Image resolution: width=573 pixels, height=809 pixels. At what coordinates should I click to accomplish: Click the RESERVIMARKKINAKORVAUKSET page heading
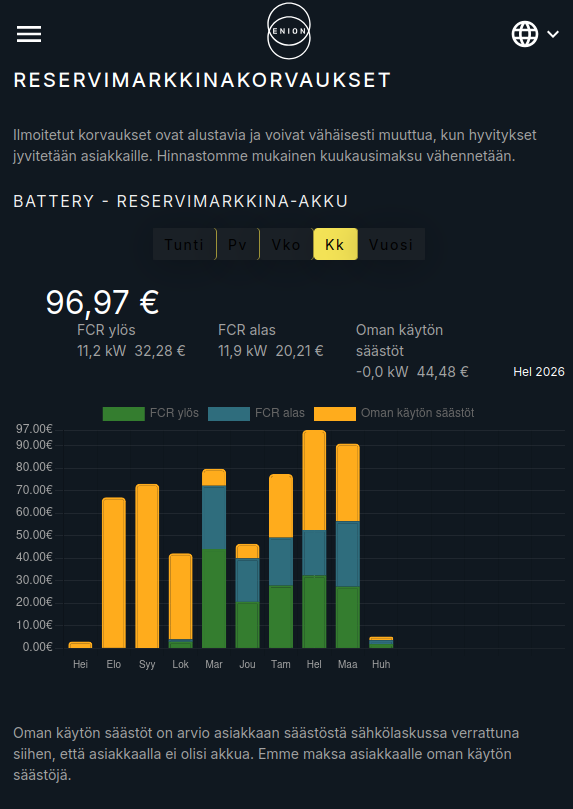click(202, 80)
